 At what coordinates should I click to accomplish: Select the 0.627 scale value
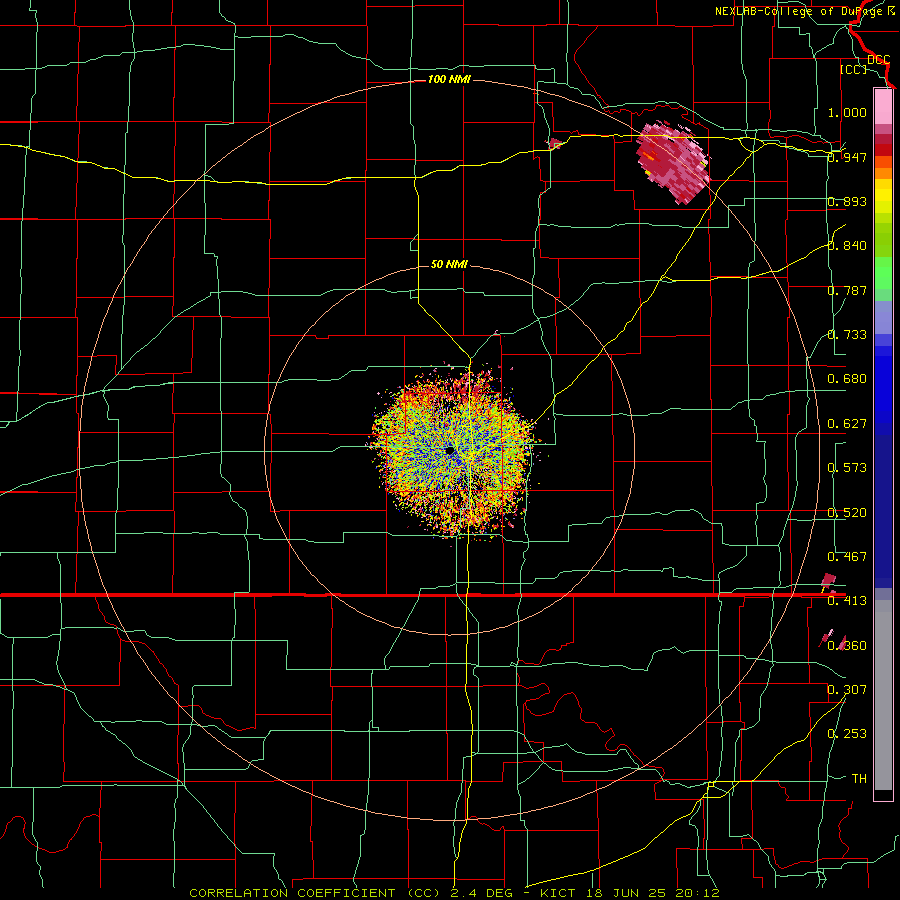[x=847, y=424]
